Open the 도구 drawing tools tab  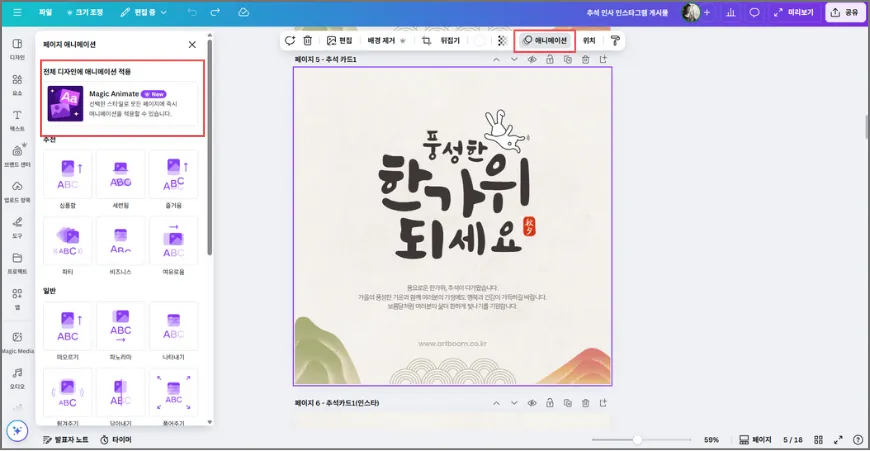pyautogui.click(x=17, y=227)
